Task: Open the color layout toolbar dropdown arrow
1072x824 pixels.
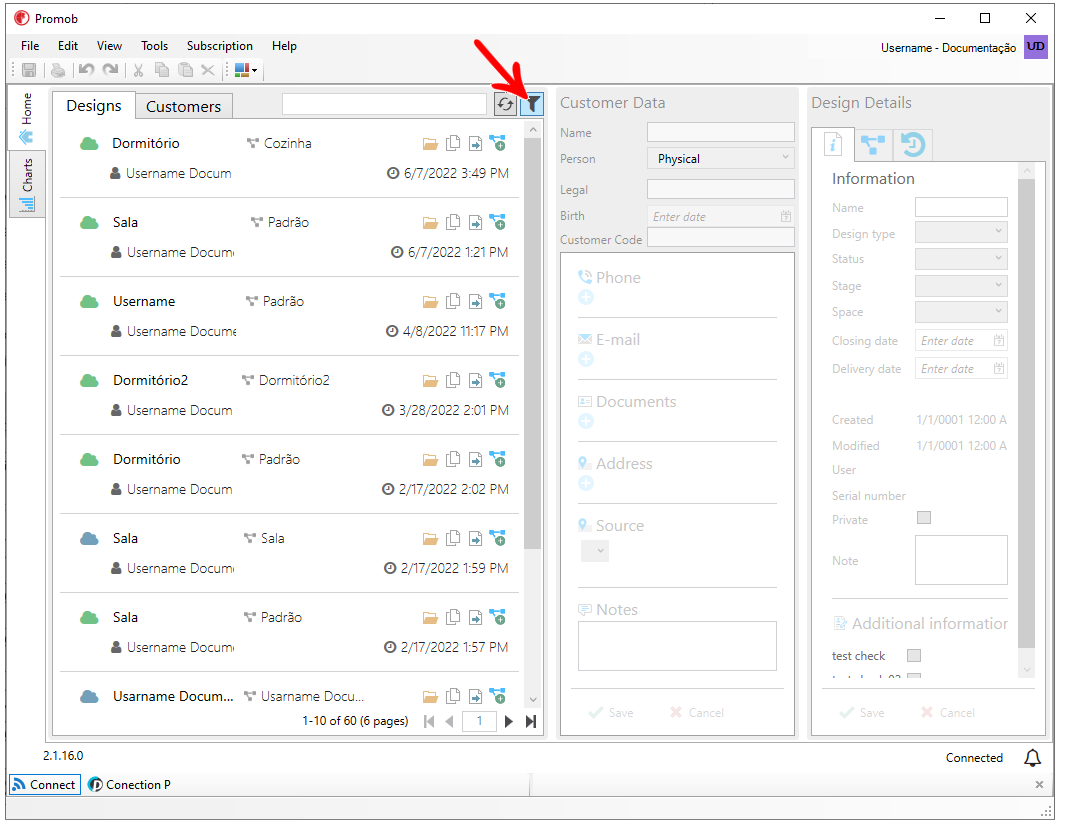Action: (254, 70)
